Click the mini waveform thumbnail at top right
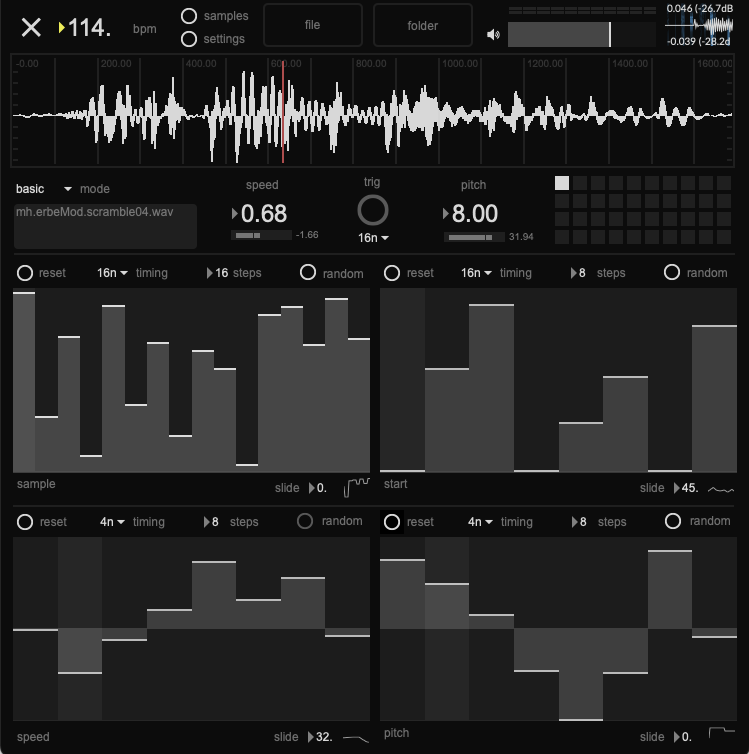749x754 pixels. coord(699,25)
